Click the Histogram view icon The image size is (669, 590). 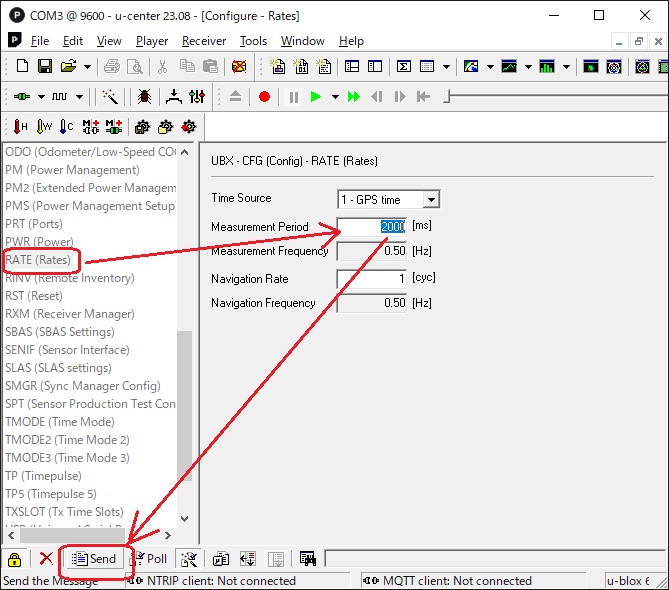[547, 67]
